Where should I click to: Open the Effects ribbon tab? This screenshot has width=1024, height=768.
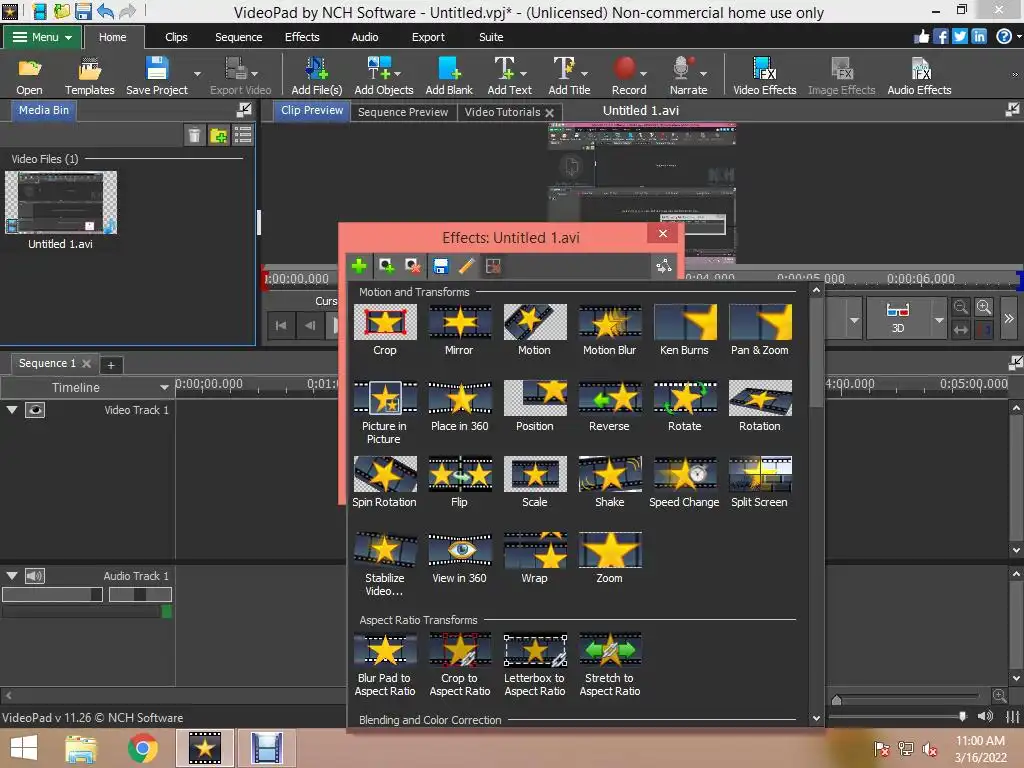point(302,37)
